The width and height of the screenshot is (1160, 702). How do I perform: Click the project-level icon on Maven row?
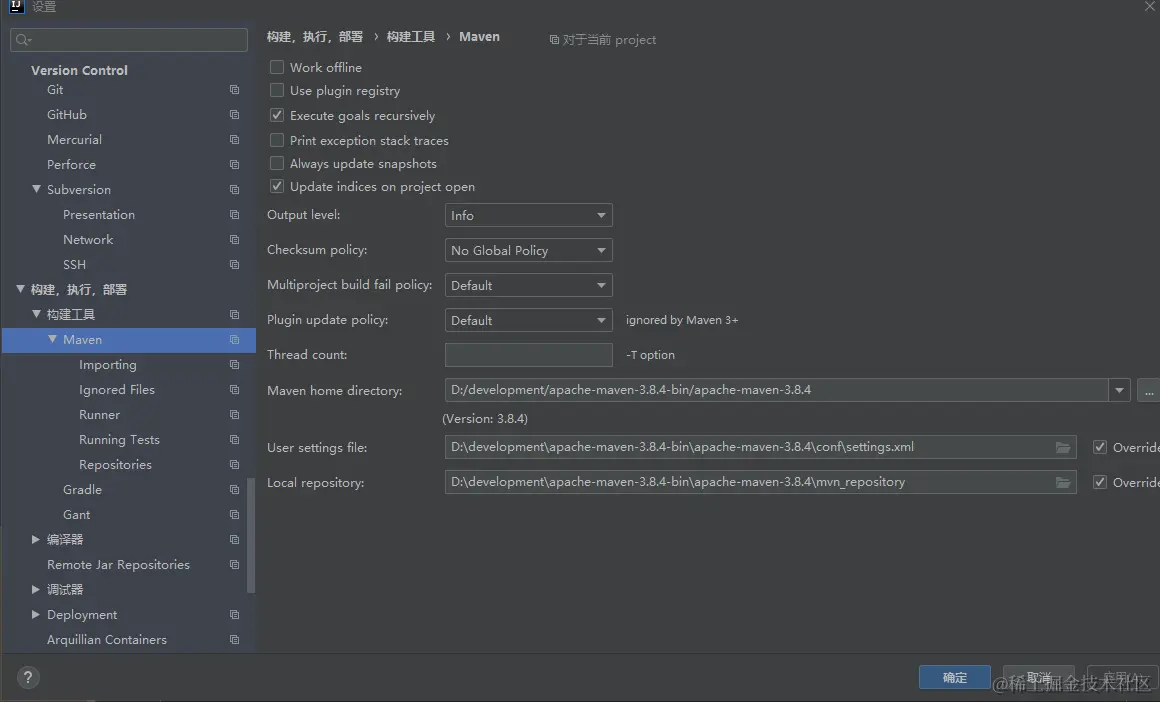click(235, 340)
